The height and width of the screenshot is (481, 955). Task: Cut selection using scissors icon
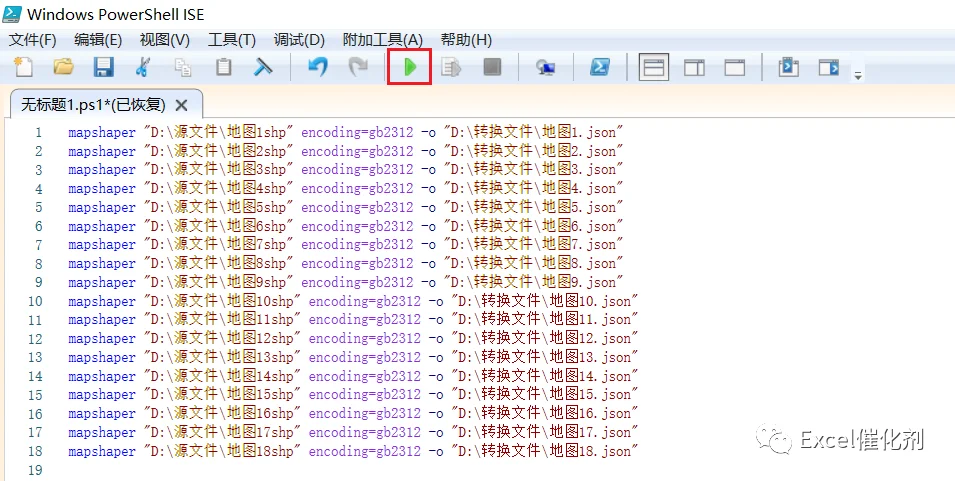(x=143, y=66)
